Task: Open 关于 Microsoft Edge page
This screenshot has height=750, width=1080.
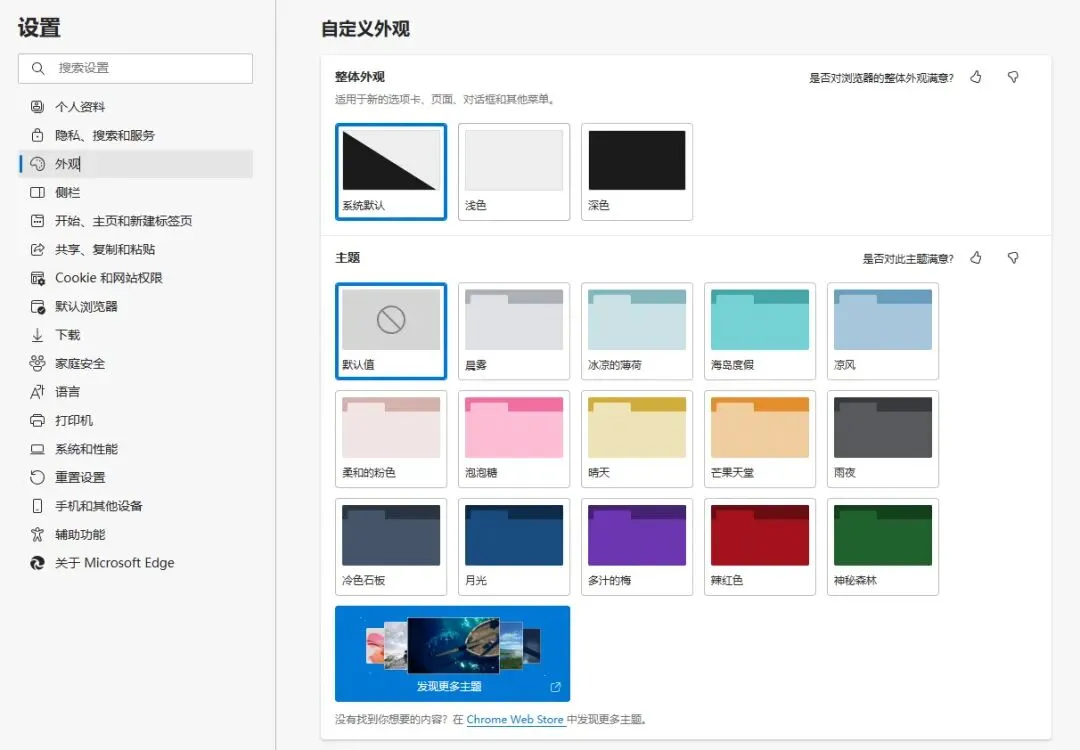Action: point(136,563)
